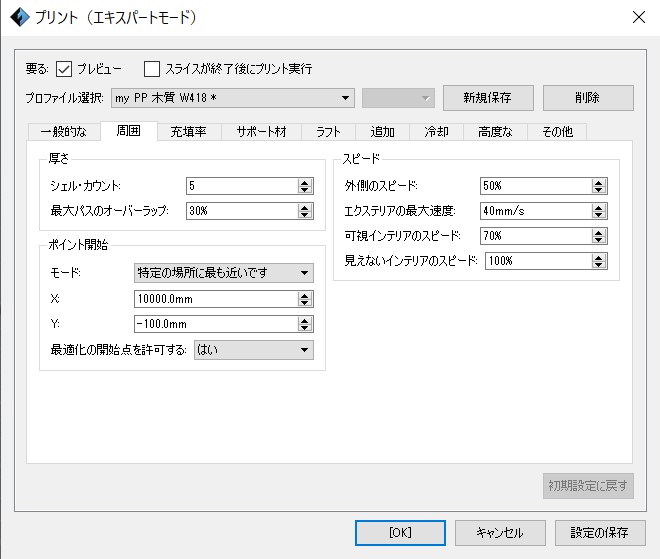
Task: Click the disabled dropdown beside profile selector
Action: 398,98
